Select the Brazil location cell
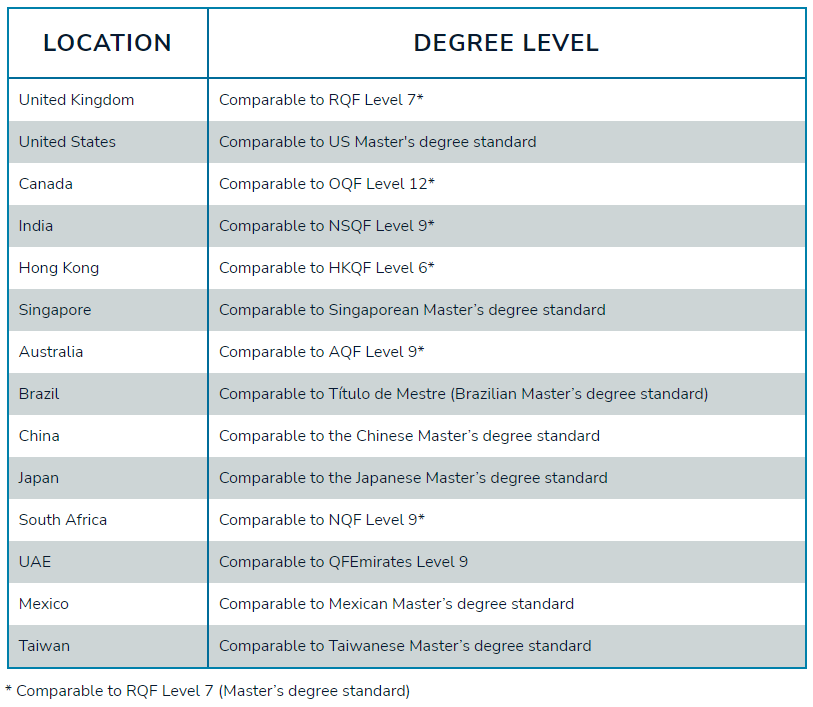The image size is (813, 707). (x=39, y=394)
